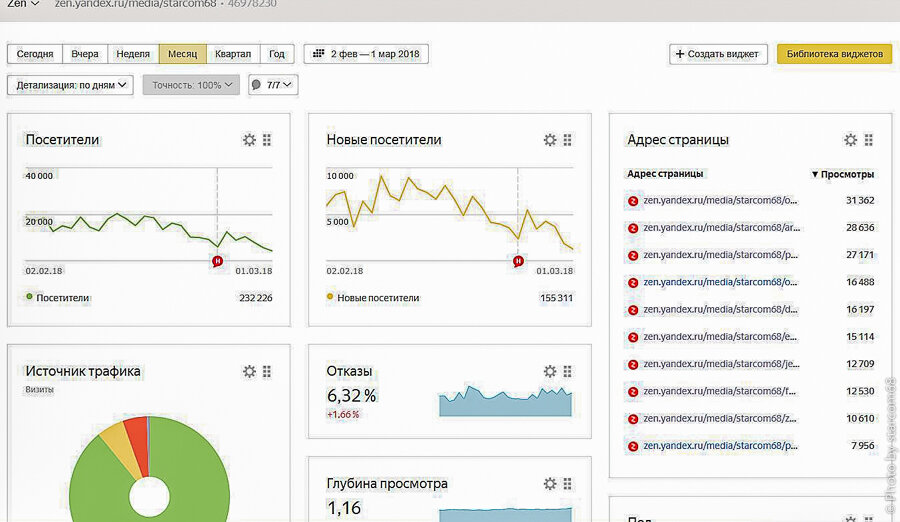Click yellow Новые посетители legend dot
Viewport: 900px width, 522px height.
330,297
